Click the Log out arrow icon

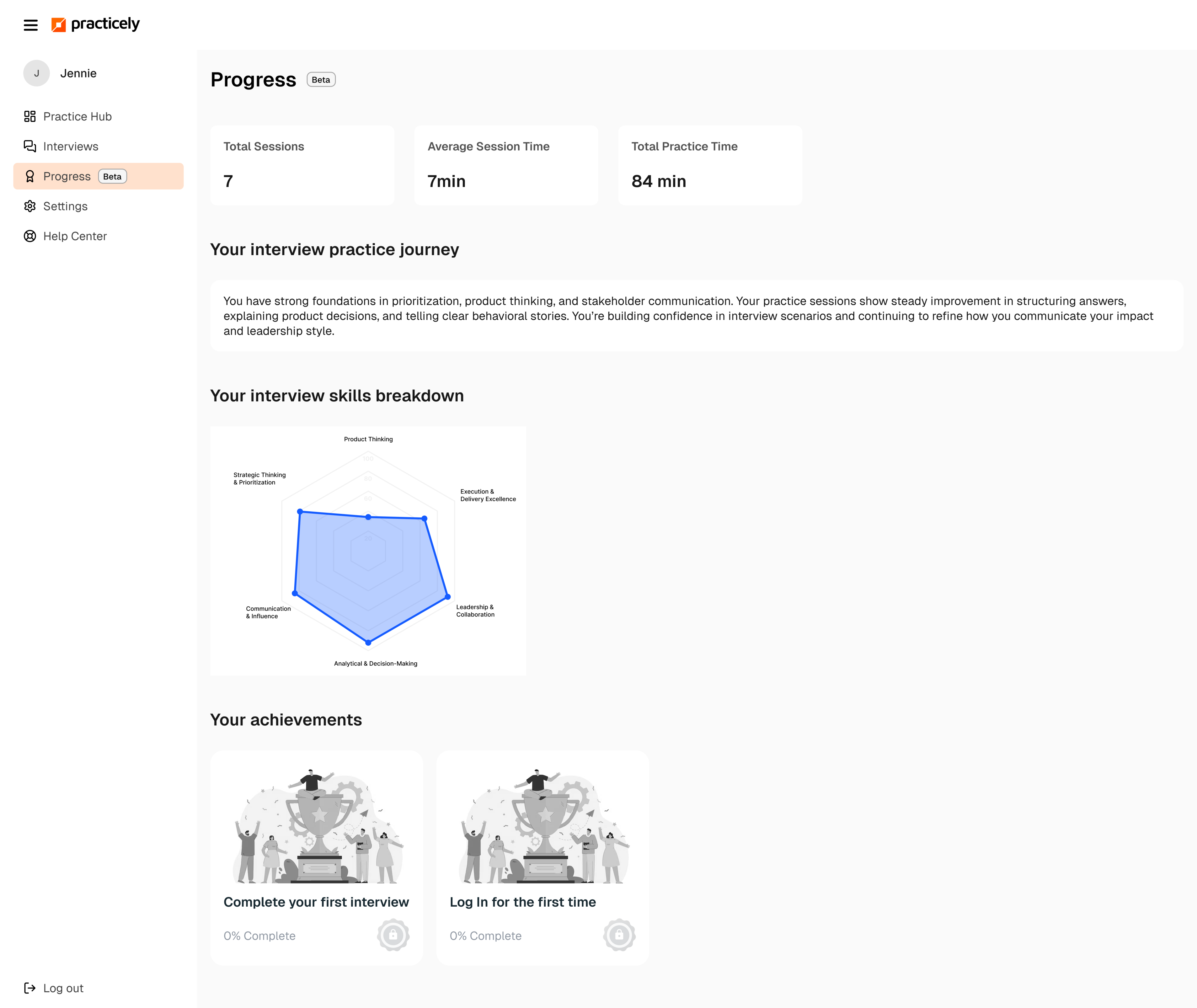(30, 988)
